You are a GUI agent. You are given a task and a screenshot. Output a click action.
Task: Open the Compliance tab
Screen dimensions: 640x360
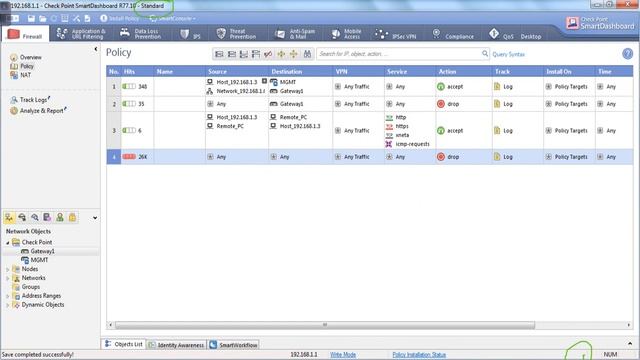tap(453, 34)
